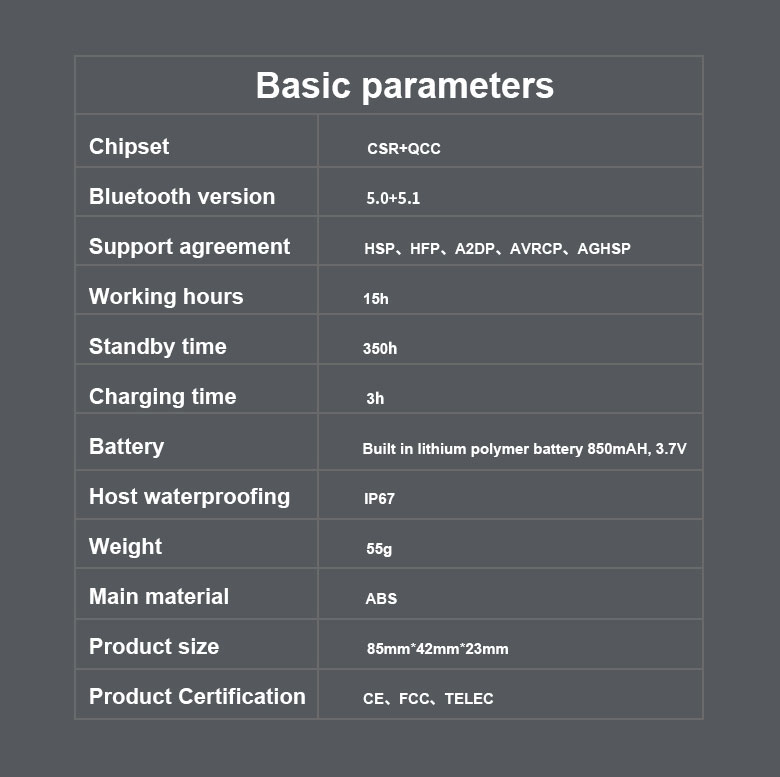
Task: Click the 350h standby value
Action: (380, 349)
